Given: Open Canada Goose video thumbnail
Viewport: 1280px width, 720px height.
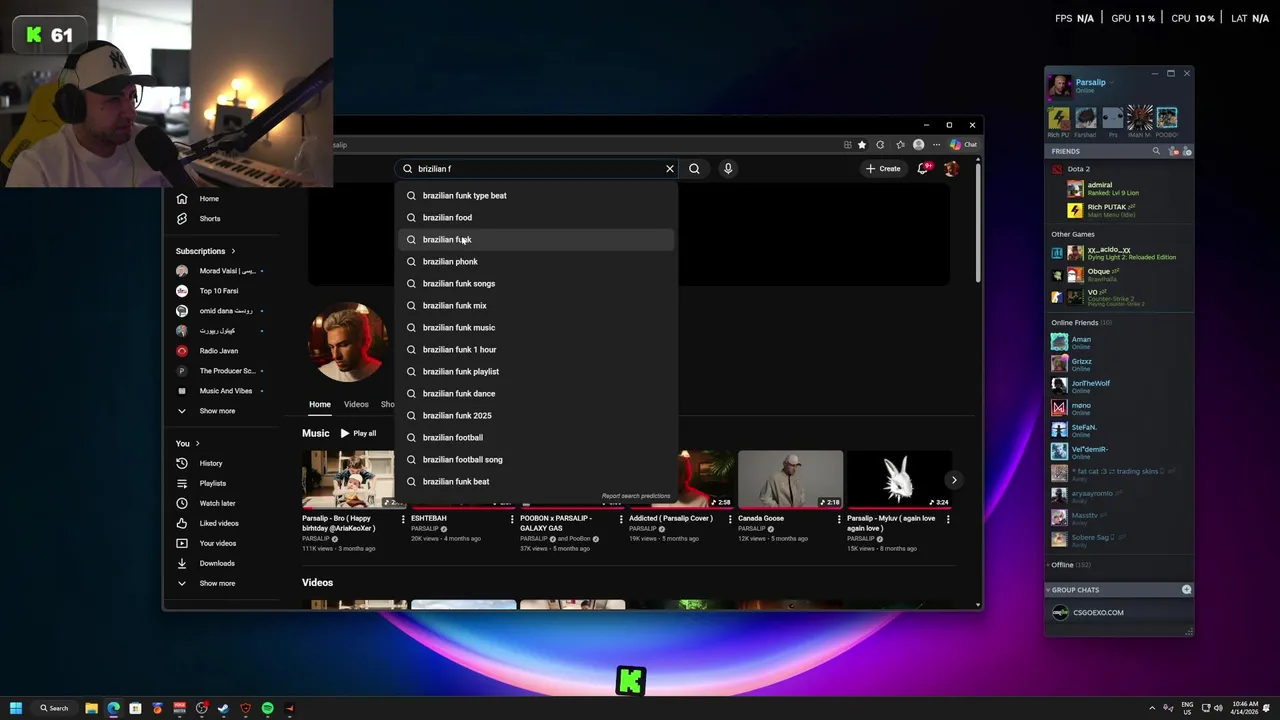Looking at the screenshot, I should tap(790, 480).
